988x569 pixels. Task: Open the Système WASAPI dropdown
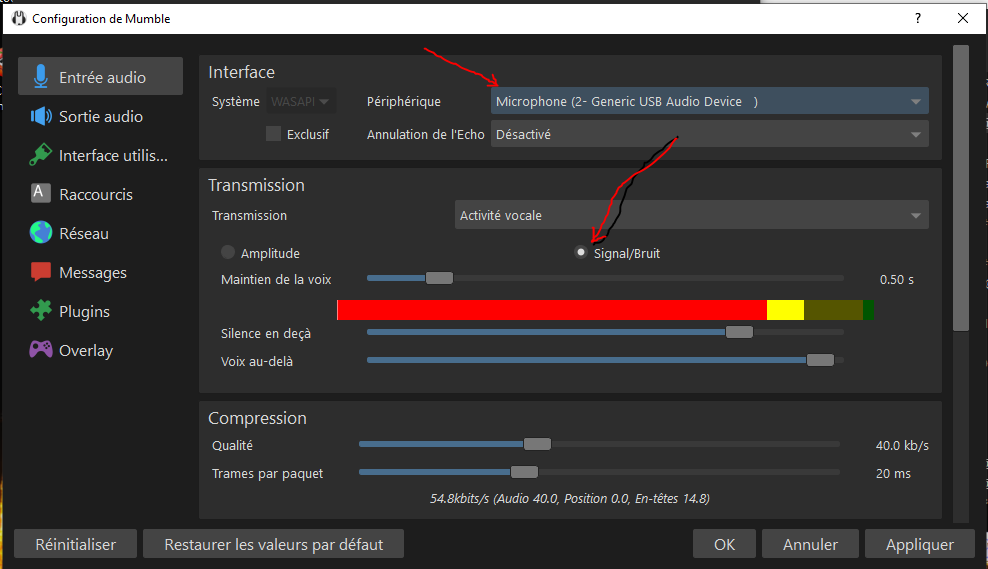[301, 101]
